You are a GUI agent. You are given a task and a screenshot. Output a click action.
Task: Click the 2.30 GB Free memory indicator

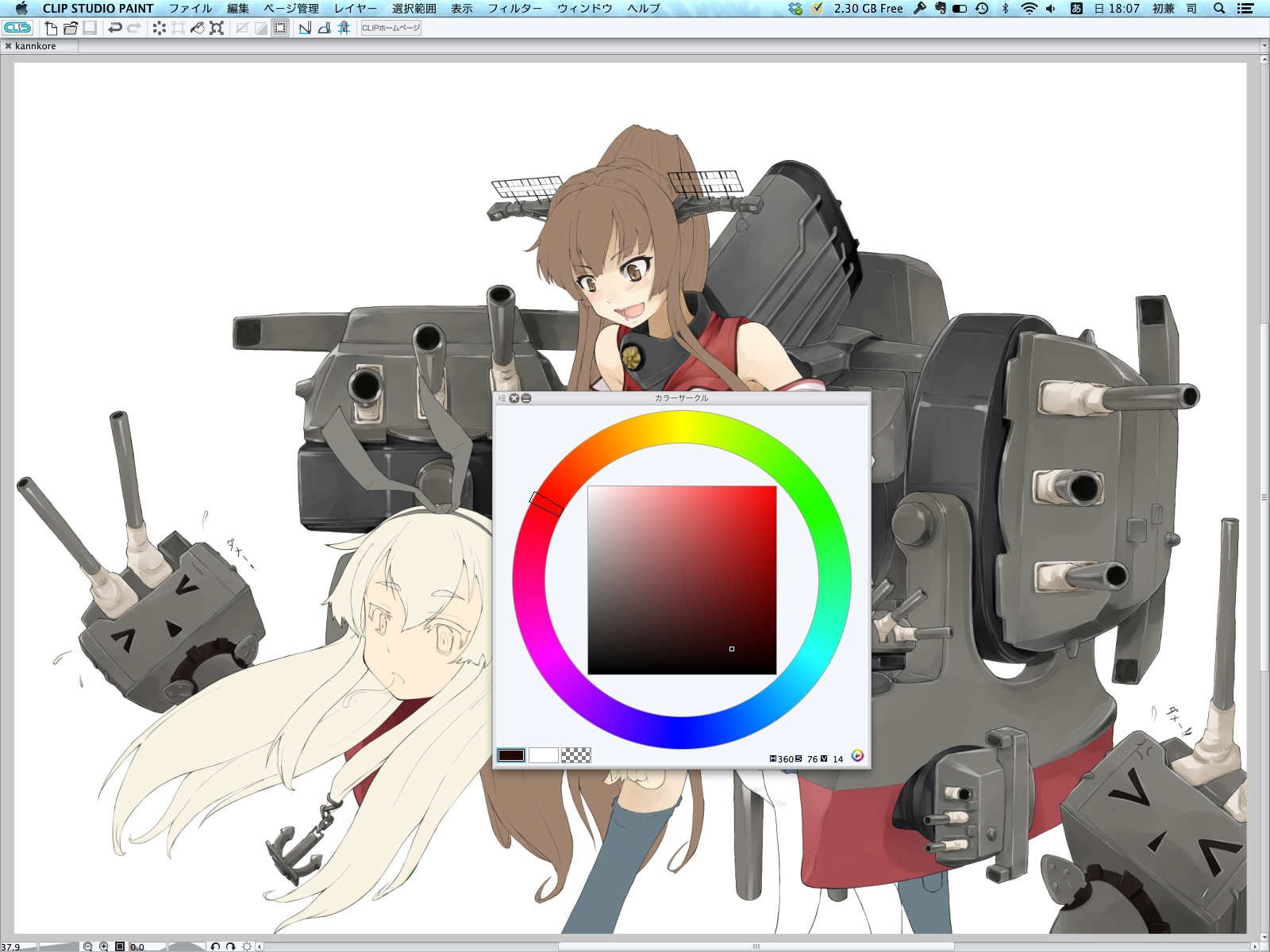pos(868,9)
